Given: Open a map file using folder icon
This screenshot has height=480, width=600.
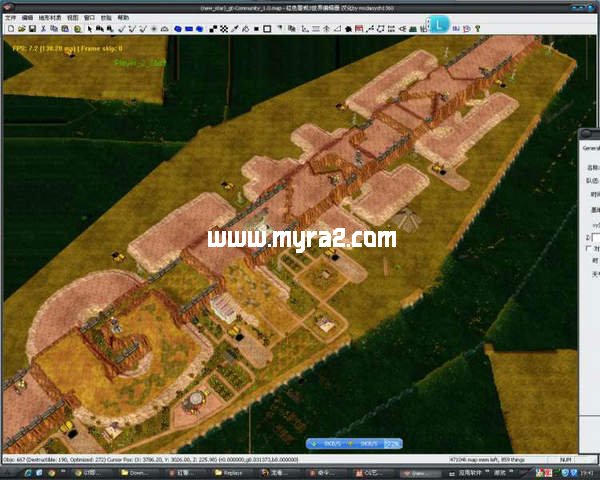Looking at the screenshot, I should pos(22,29).
